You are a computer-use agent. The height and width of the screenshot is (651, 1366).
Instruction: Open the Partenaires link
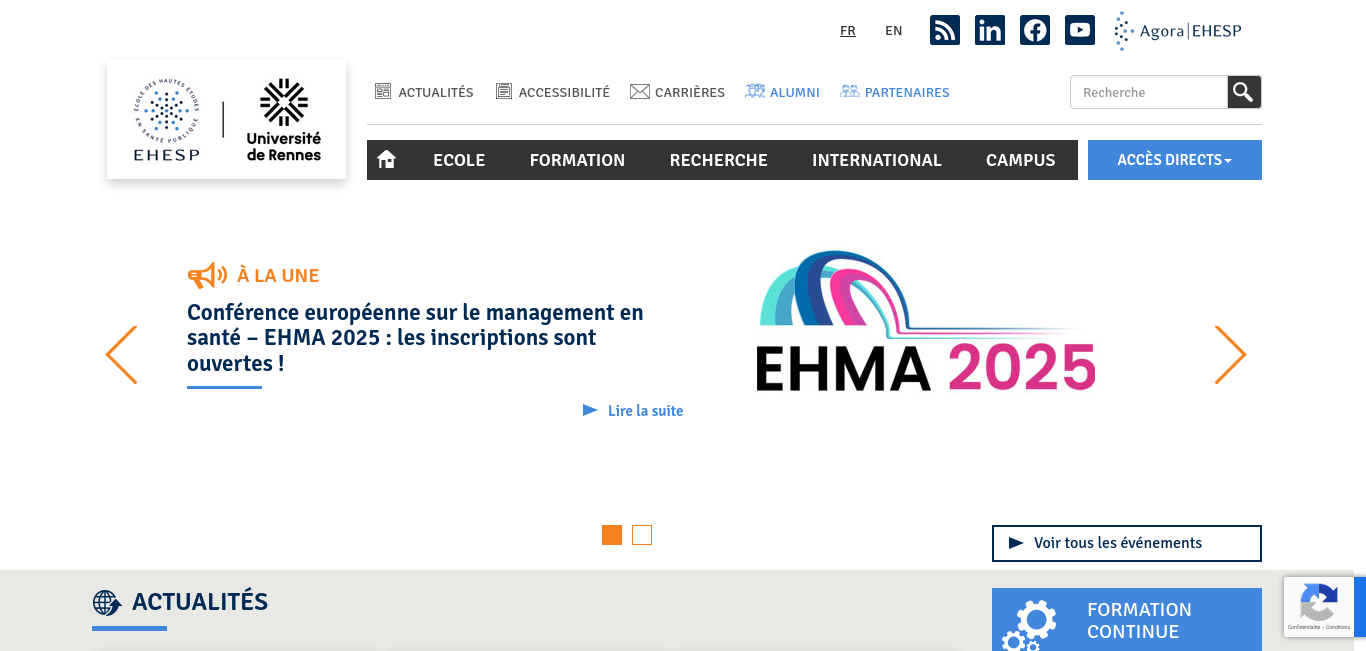(895, 92)
